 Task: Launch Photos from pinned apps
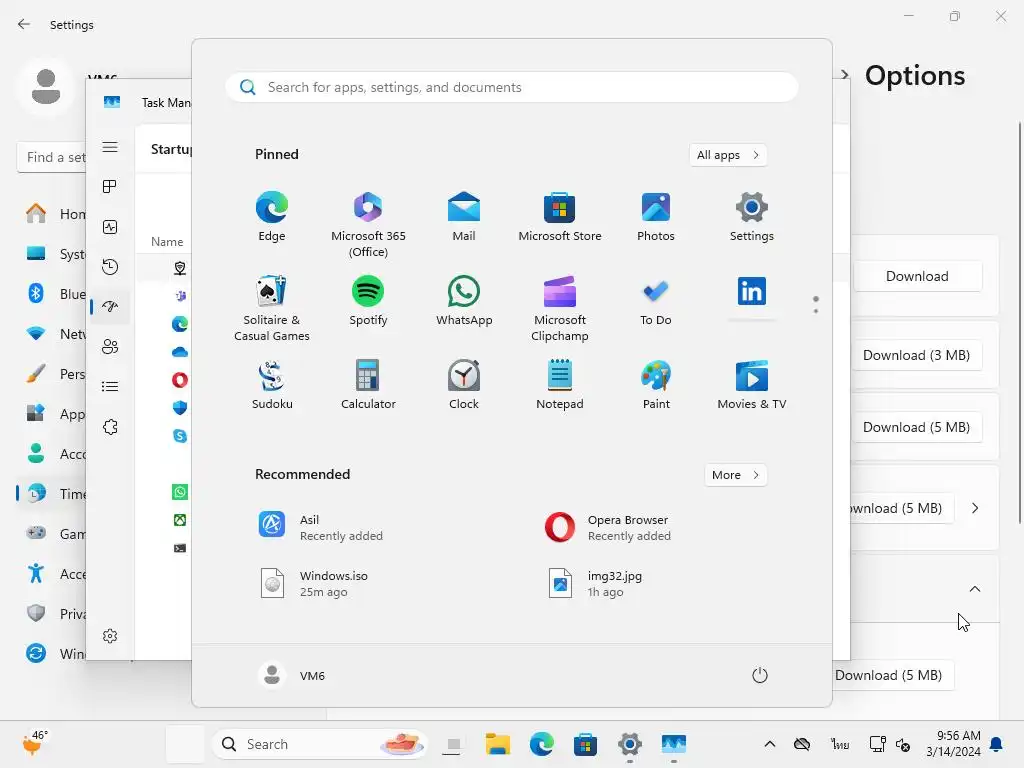click(x=656, y=217)
